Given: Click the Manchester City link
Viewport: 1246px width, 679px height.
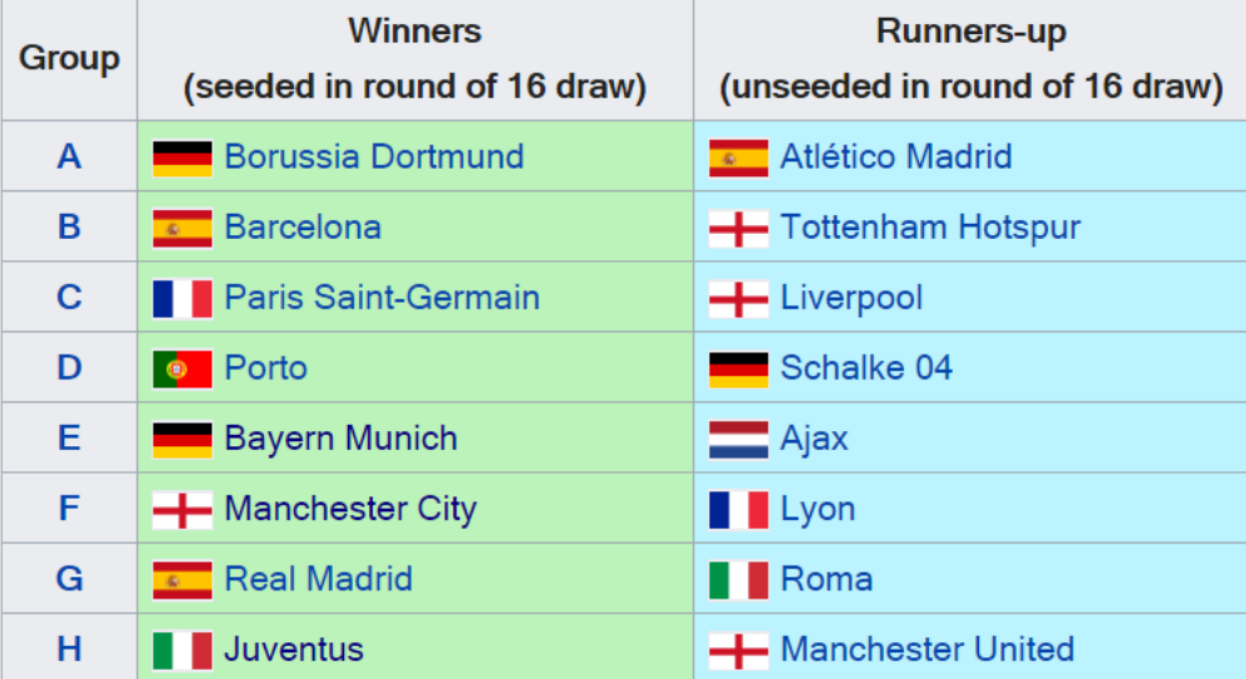Looking at the screenshot, I should tap(350, 509).
